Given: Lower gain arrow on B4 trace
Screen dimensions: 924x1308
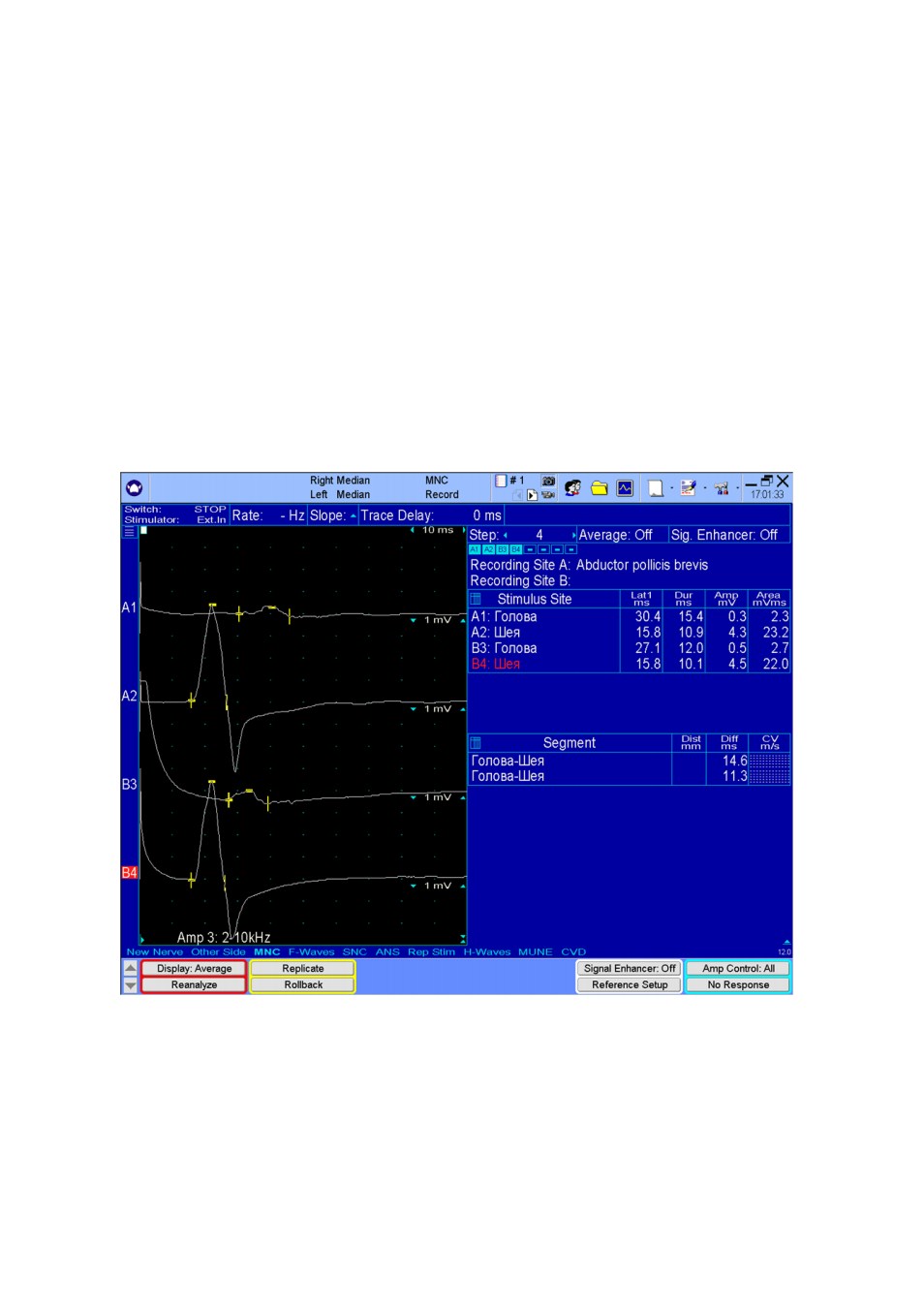Looking at the screenshot, I should pyautogui.click(x=414, y=886).
